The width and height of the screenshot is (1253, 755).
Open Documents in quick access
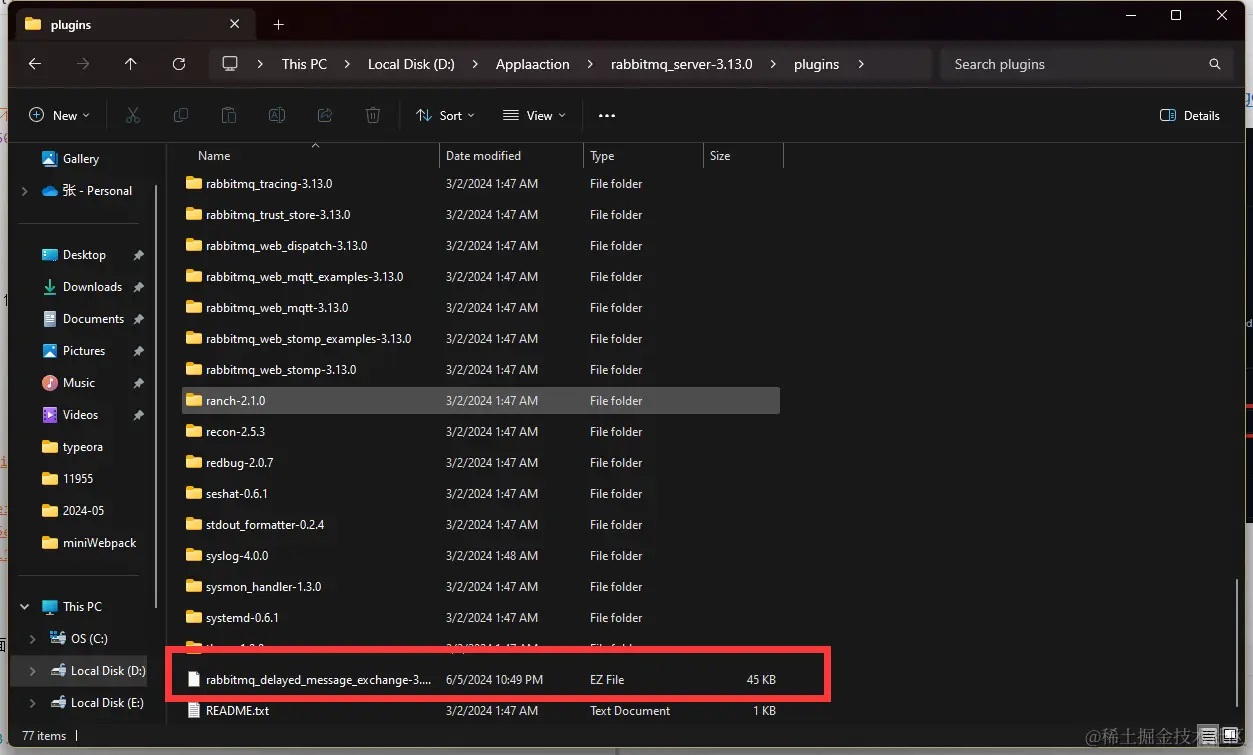coord(93,318)
